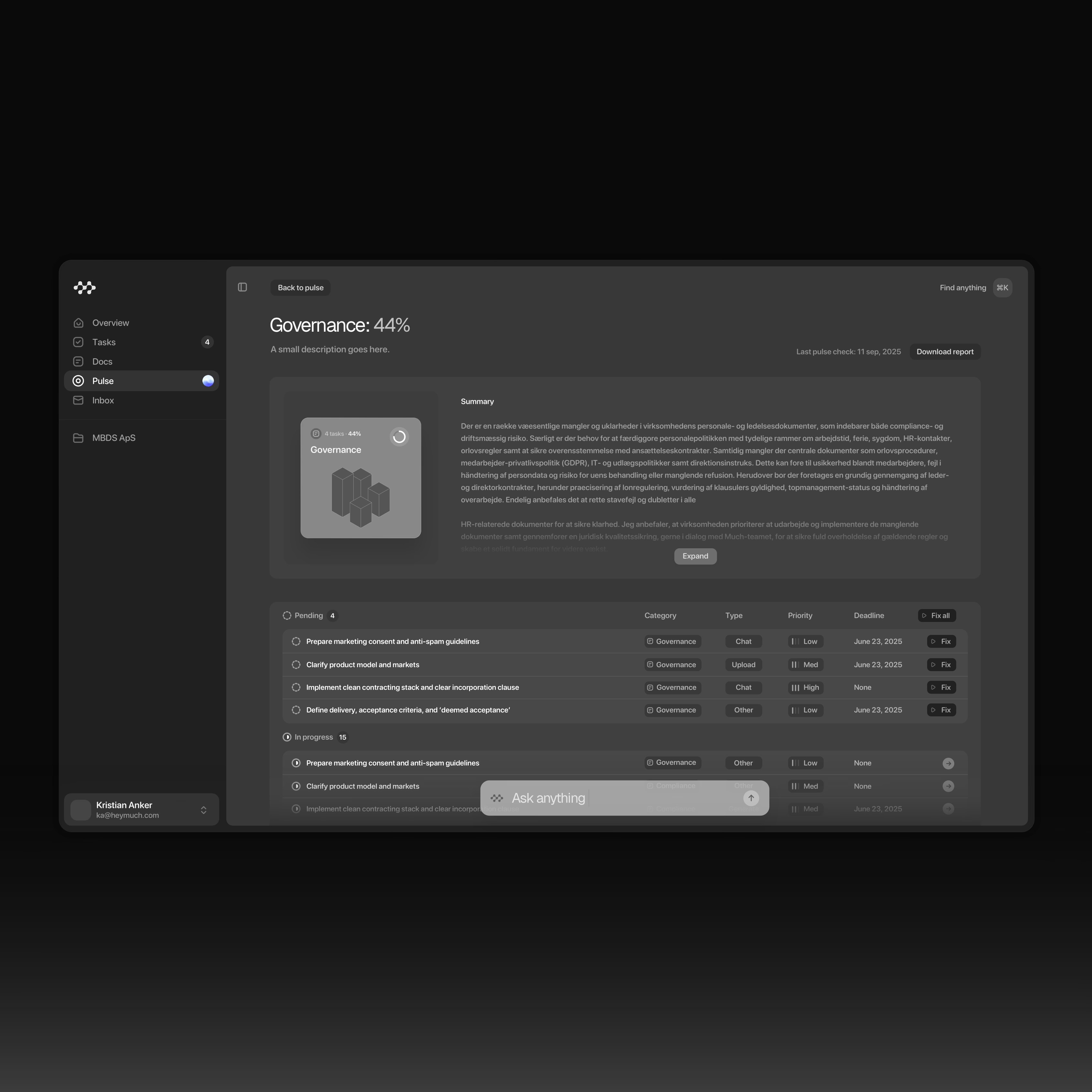Click Fix for pending 'Prepare marketing consent' task
This screenshot has width=1092, height=1092.
941,641
